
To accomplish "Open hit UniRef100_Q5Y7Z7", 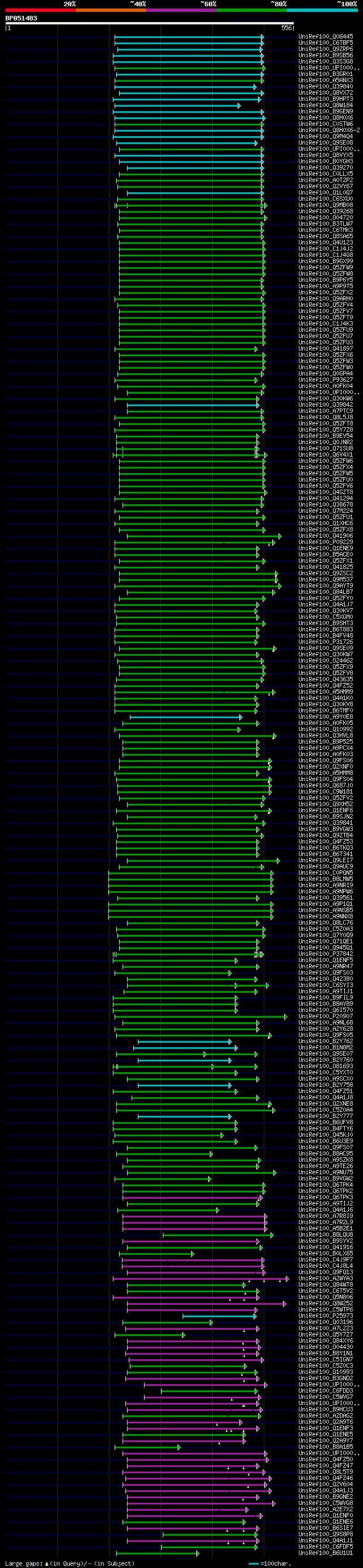I will [x=325, y=1335].
